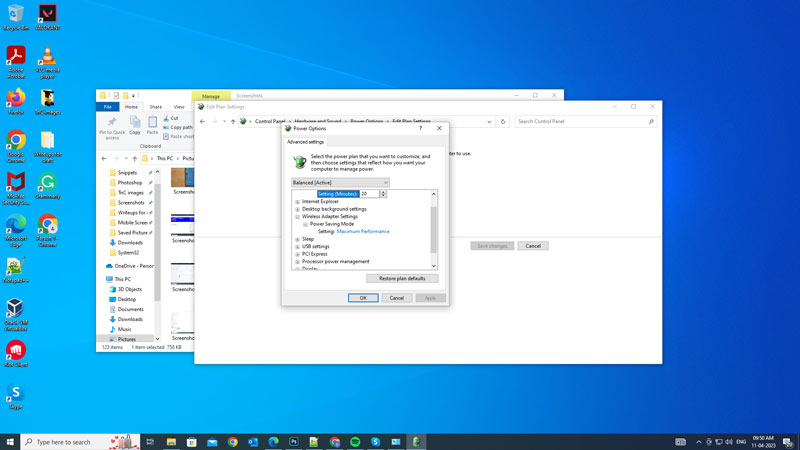Click Search Control Panel field

[585, 121]
